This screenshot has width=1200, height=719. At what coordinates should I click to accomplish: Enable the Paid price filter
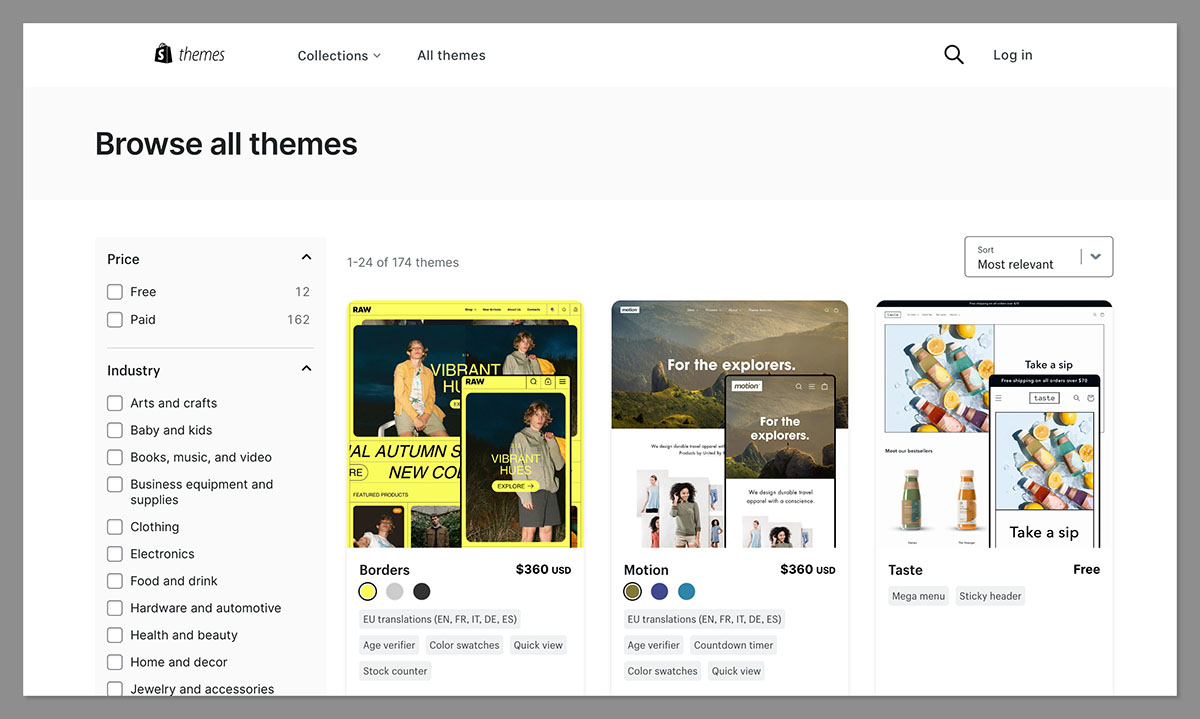(x=115, y=319)
